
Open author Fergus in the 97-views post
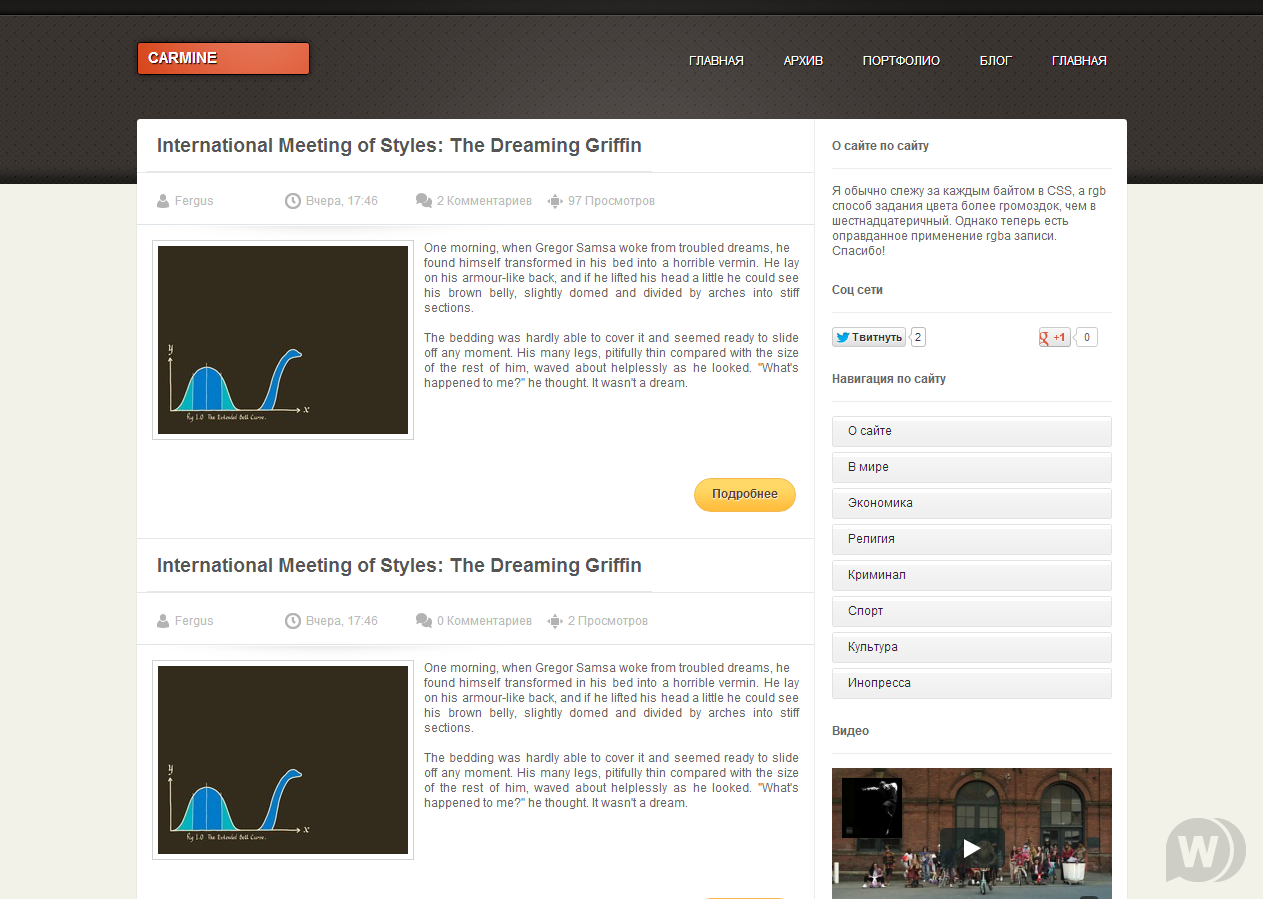pos(194,201)
